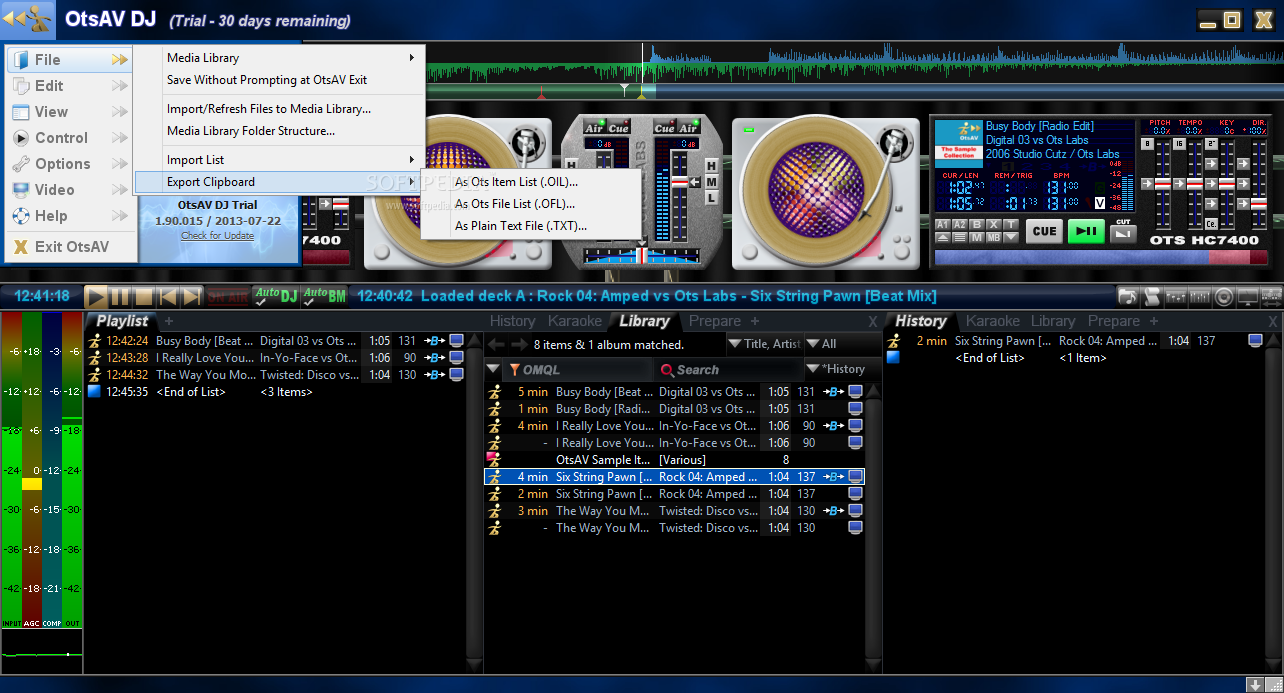Click the Next track transport button

pos(192,296)
